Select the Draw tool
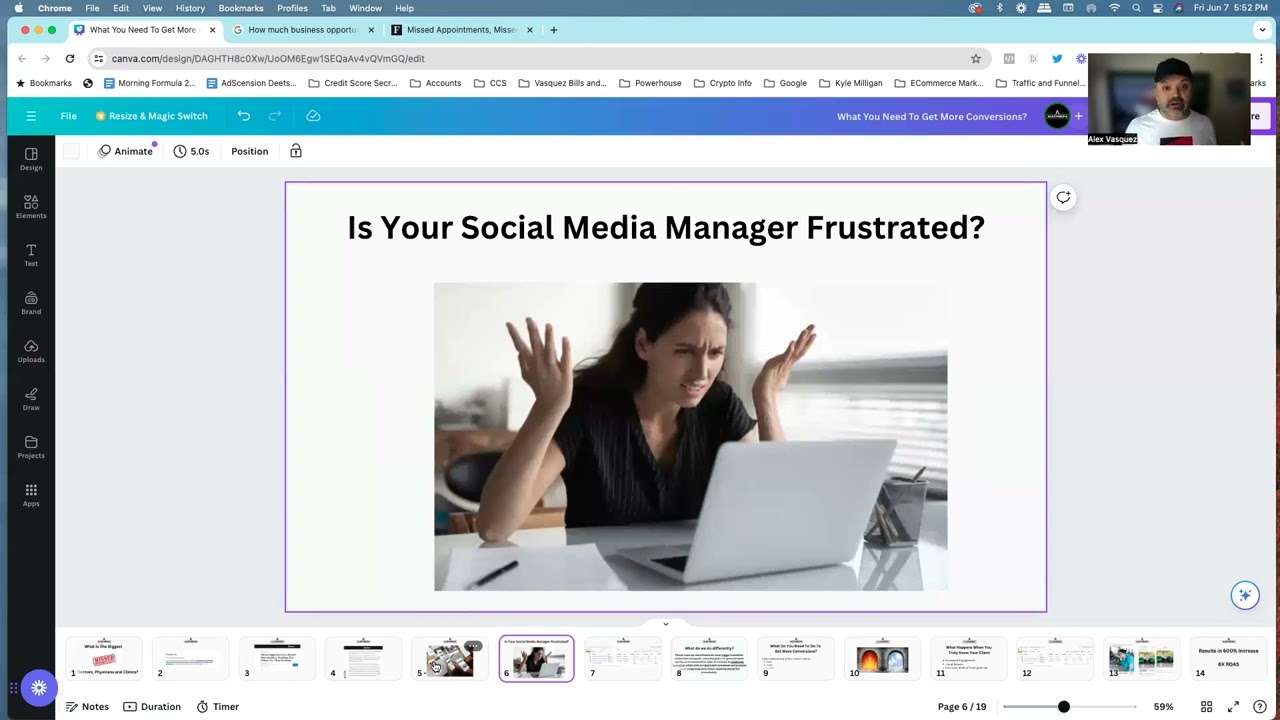Image resolution: width=1280 pixels, height=720 pixels. 31,399
